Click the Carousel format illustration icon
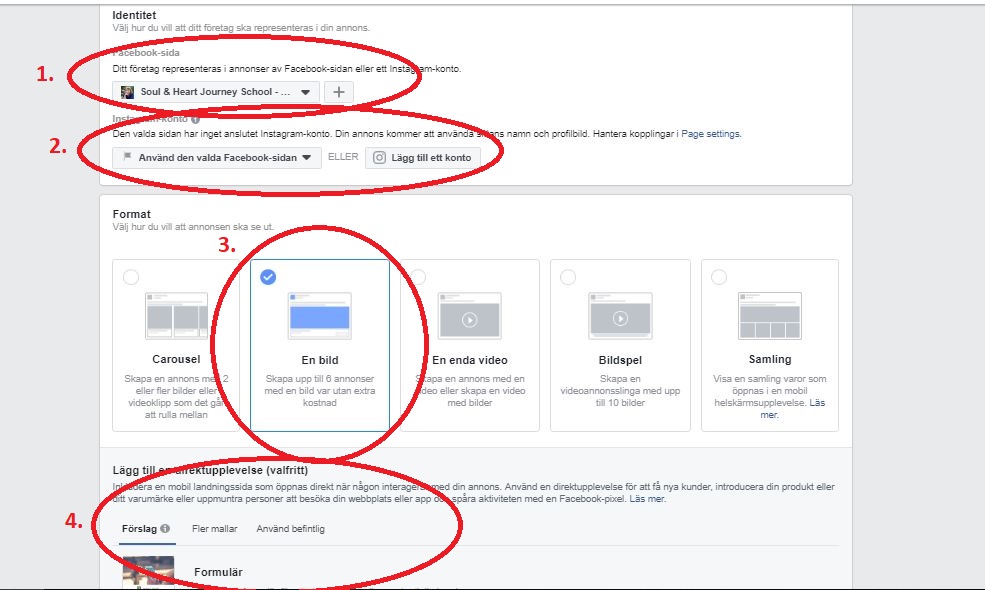 tap(176, 316)
